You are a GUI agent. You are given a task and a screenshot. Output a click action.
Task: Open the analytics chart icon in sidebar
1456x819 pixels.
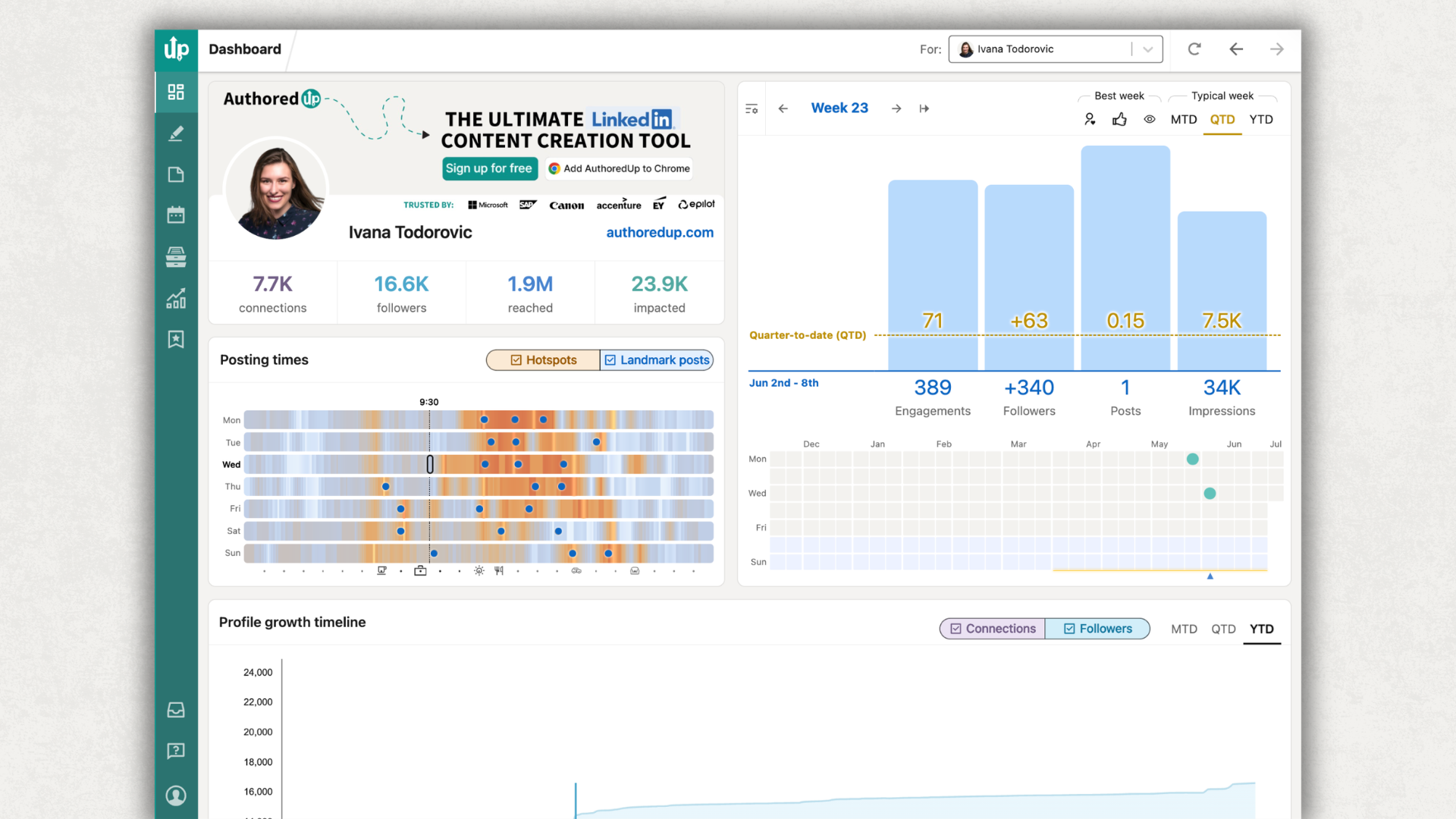pyautogui.click(x=176, y=299)
